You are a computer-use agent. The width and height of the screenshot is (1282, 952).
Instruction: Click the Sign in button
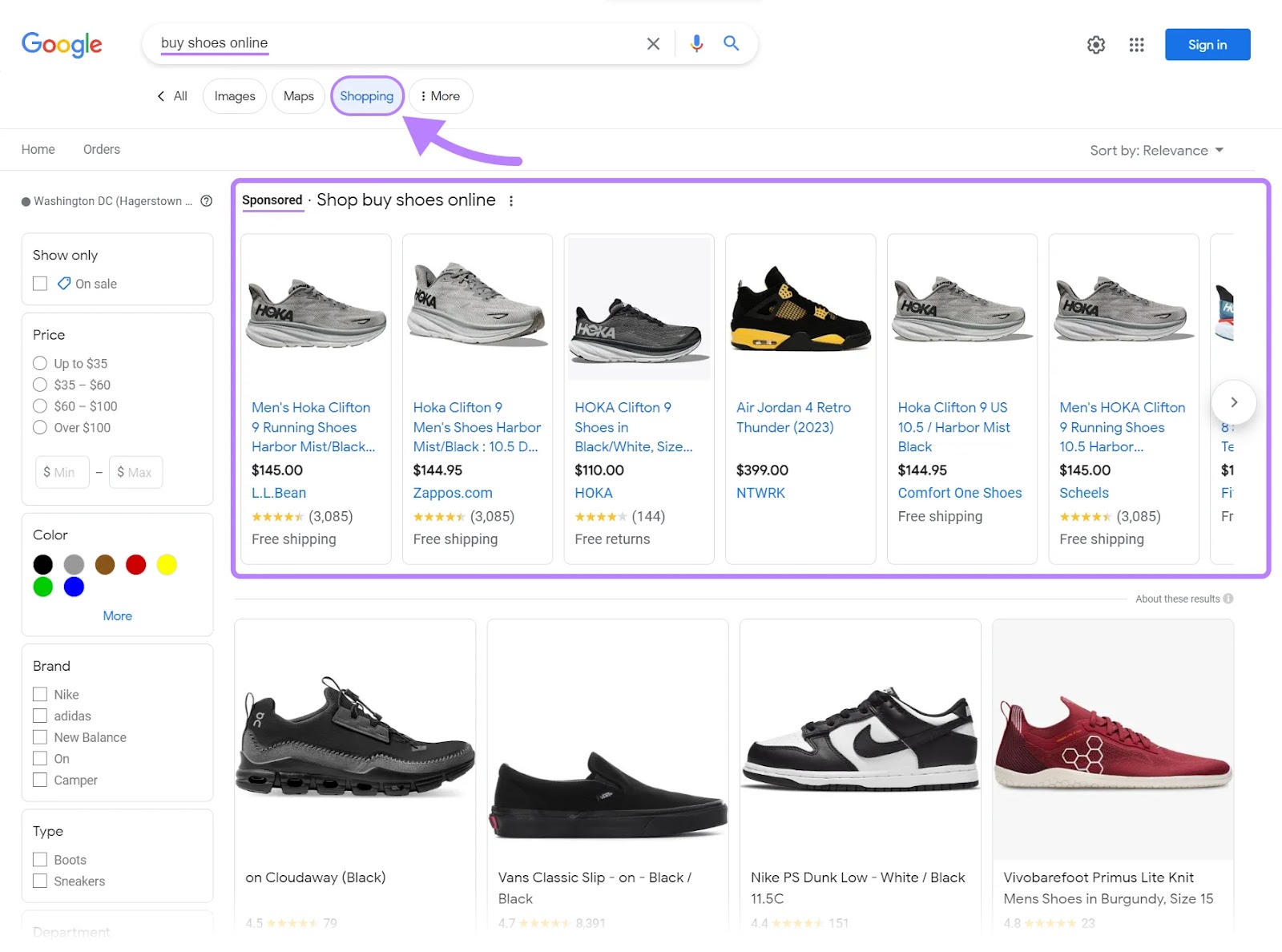click(x=1207, y=45)
